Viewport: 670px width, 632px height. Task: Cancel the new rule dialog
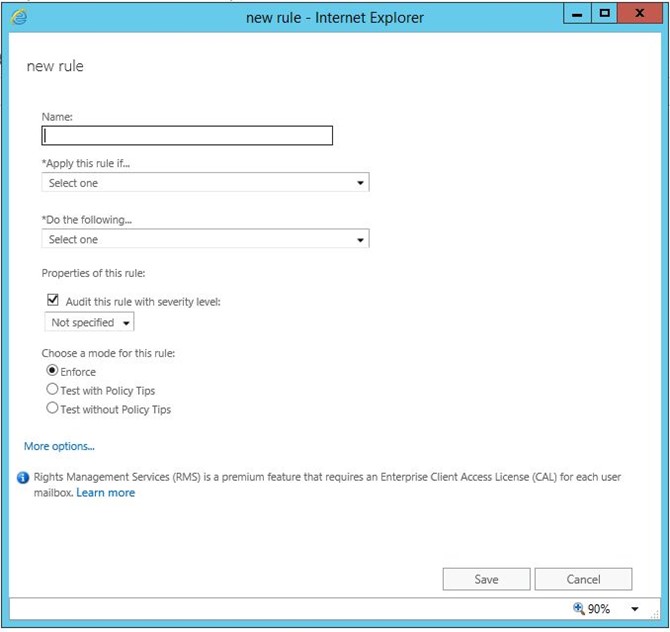[x=583, y=579]
